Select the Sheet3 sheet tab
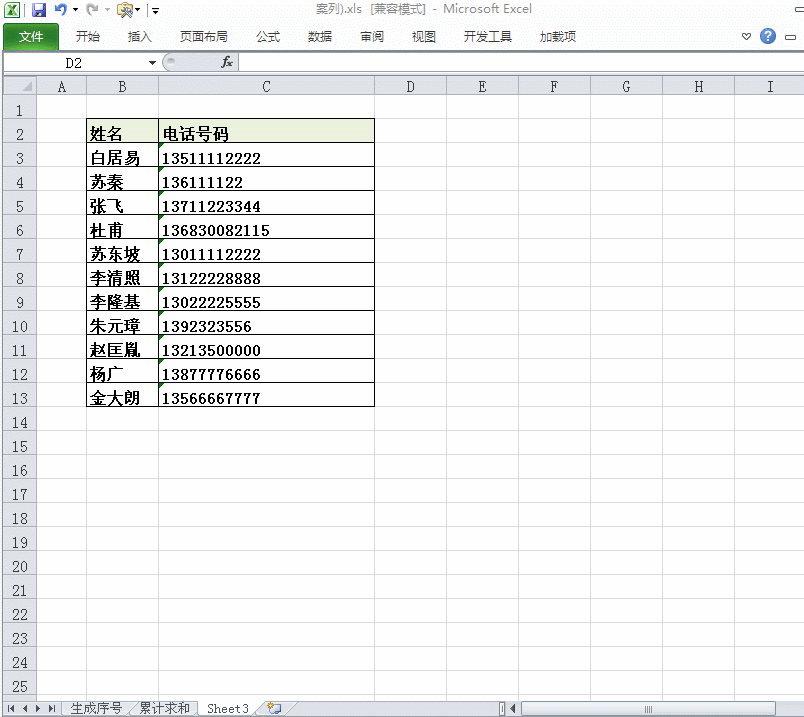804x717 pixels. (228, 709)
